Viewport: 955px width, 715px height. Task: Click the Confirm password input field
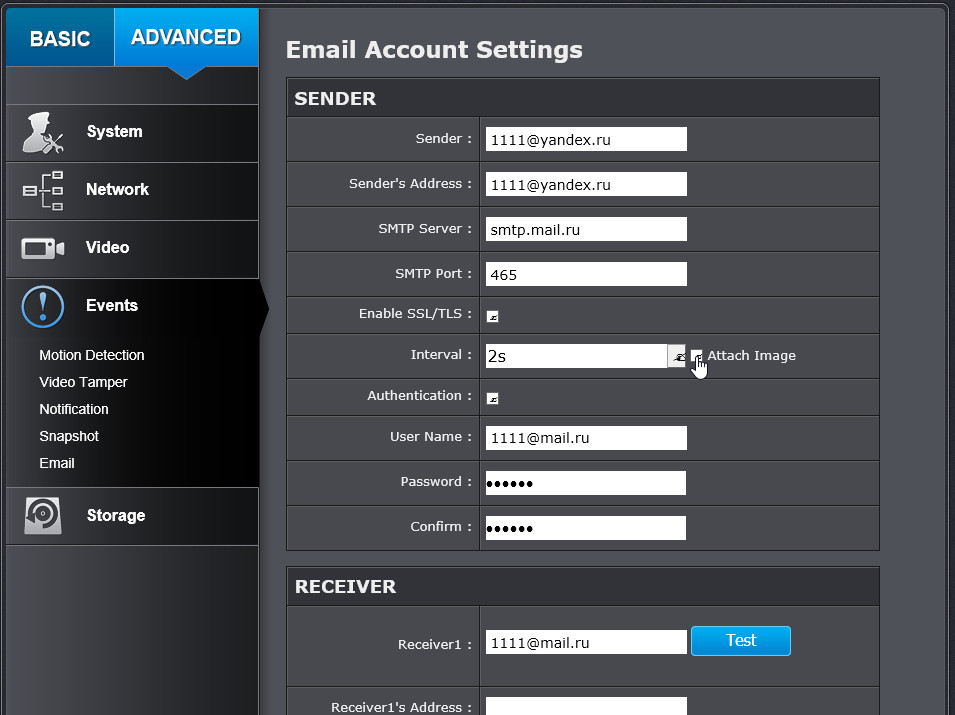point(585,528)
